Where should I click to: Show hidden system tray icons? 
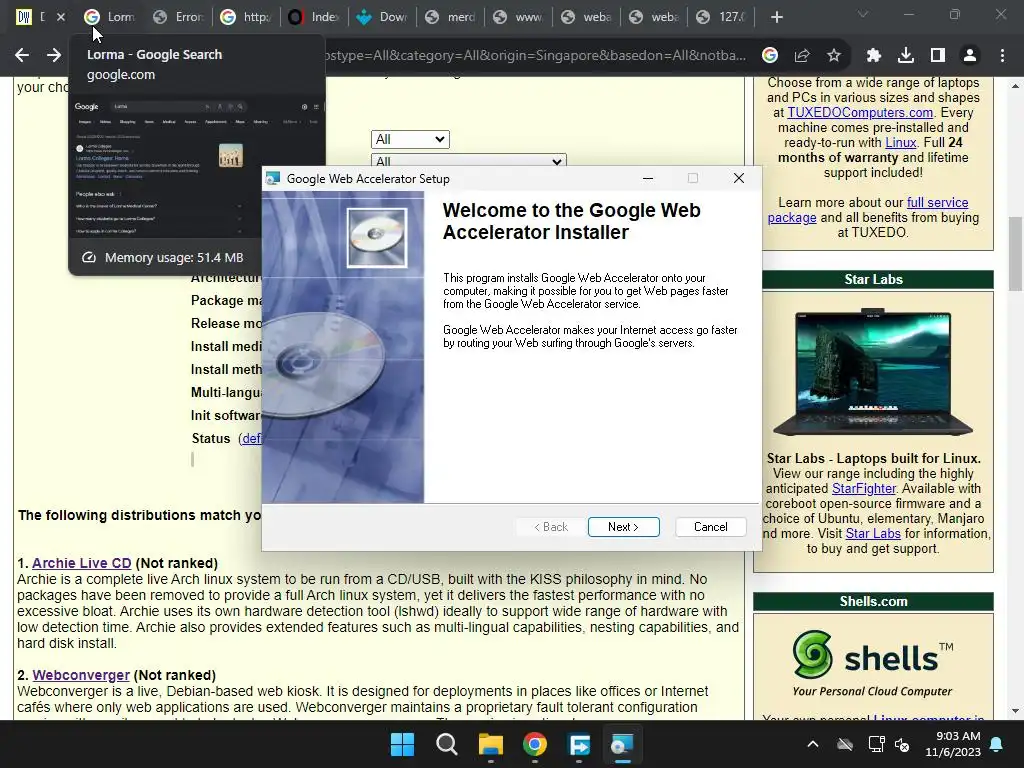(x=812, y=744)
